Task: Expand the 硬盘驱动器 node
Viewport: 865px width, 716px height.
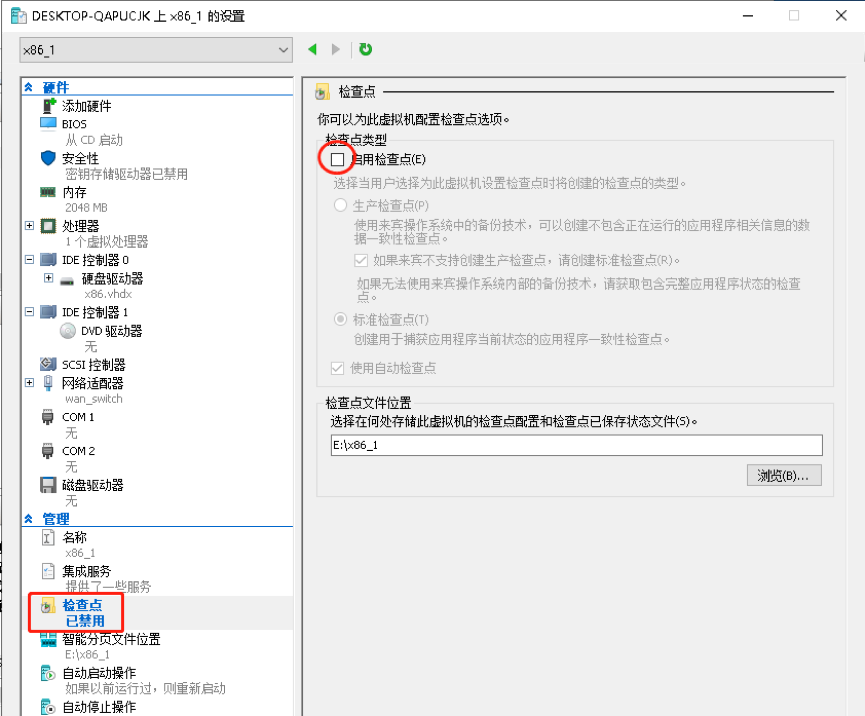Action: 49,277
